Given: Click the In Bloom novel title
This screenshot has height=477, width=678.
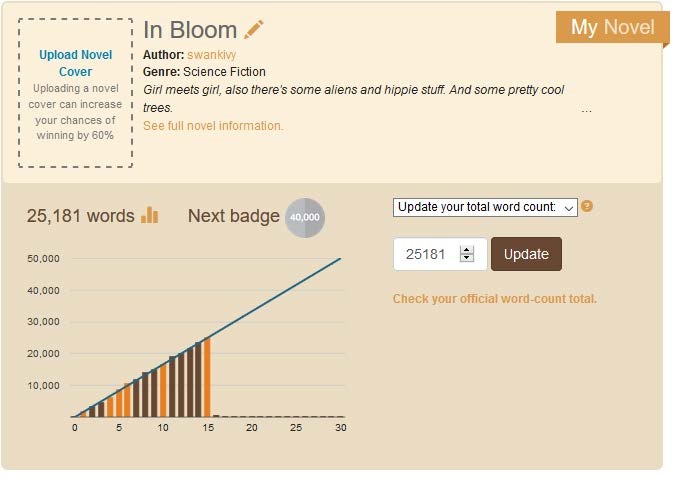Looking at the screenshot, I should [190, 30].
